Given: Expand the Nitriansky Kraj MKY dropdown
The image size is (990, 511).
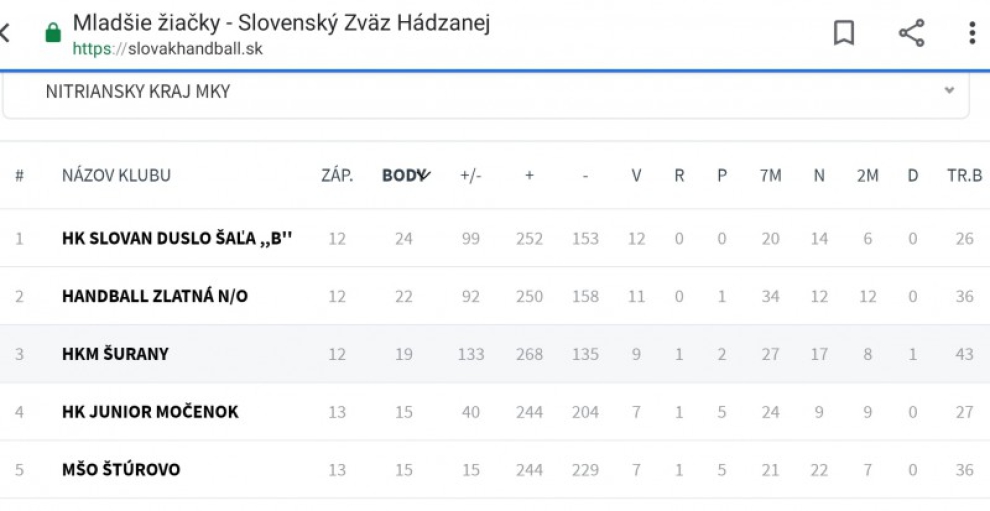Looking at the screenshot, I should tap(948, 91).
